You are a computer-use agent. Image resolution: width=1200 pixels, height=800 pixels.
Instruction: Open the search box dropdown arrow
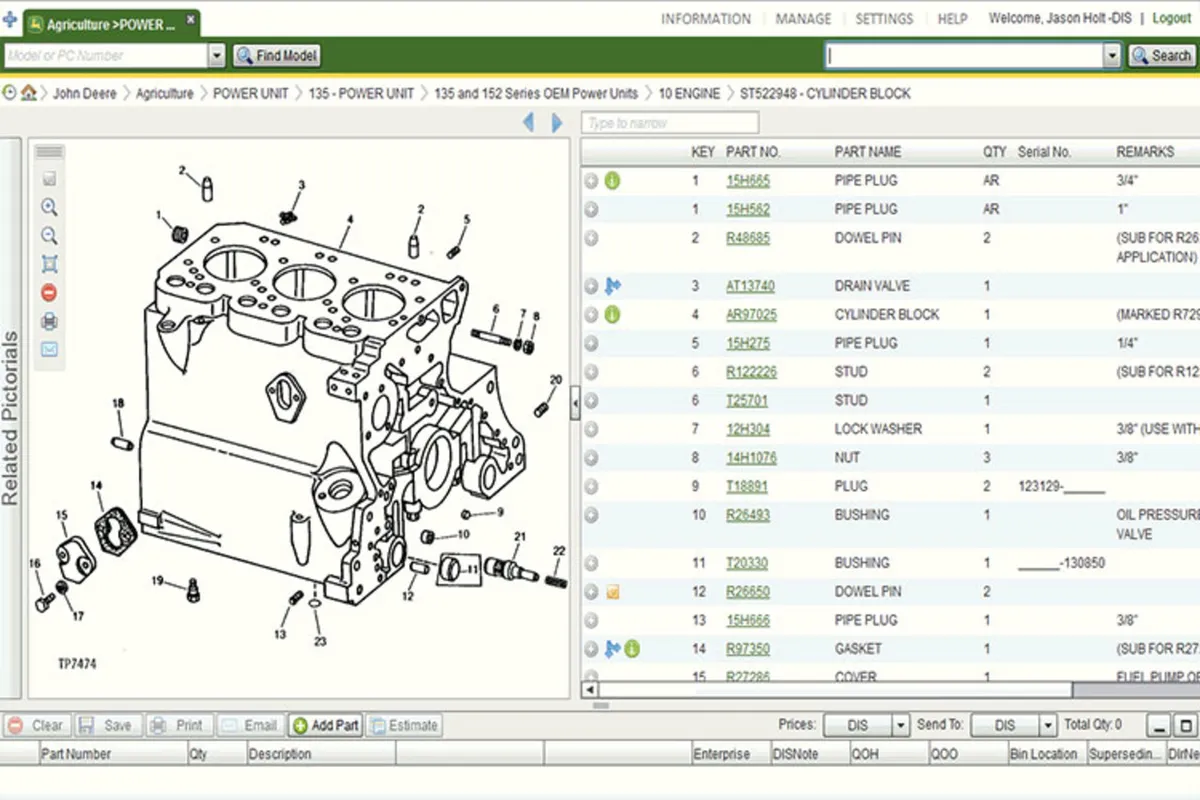coord(1112,56)
